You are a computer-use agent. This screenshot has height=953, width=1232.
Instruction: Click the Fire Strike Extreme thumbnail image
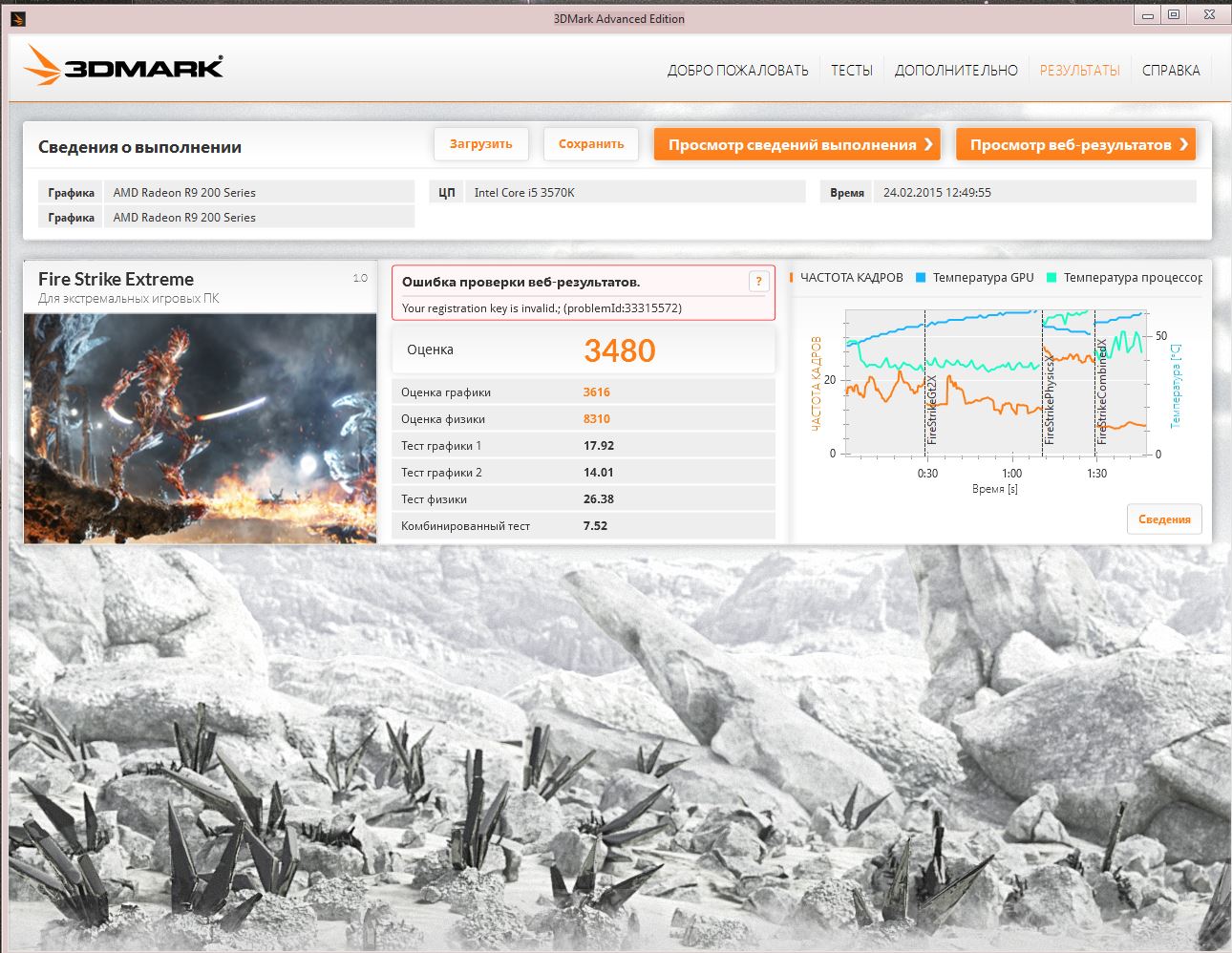[x=201, y=429]
